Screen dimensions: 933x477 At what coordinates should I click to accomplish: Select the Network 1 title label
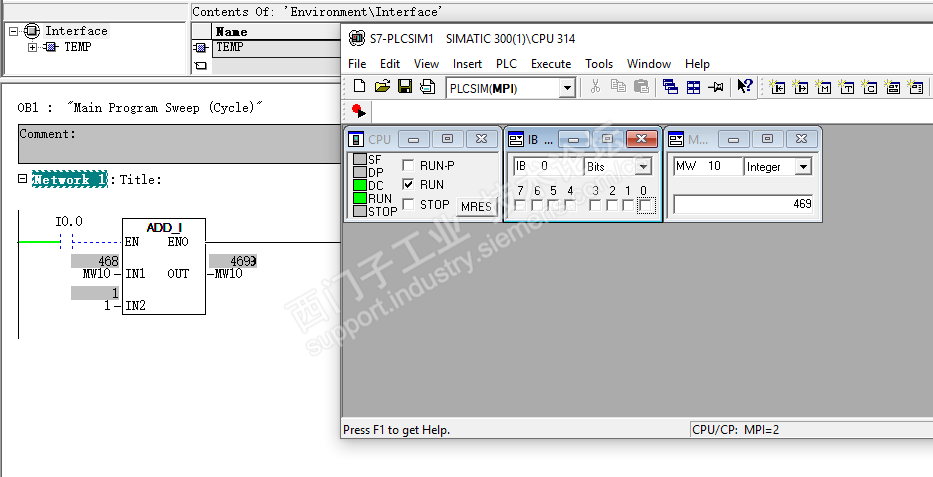point(70,179)
